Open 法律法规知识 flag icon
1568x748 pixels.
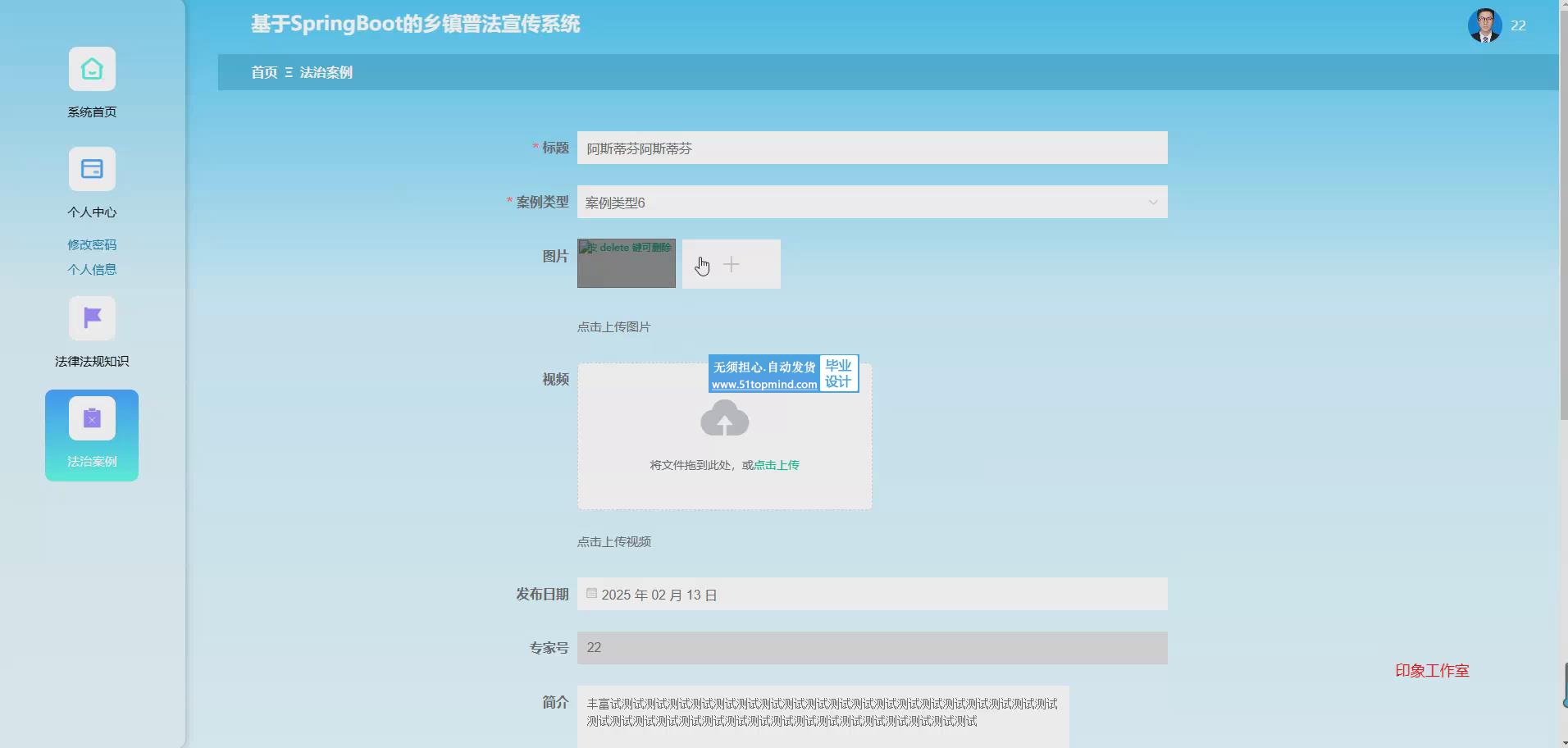(x=92, y=318)
